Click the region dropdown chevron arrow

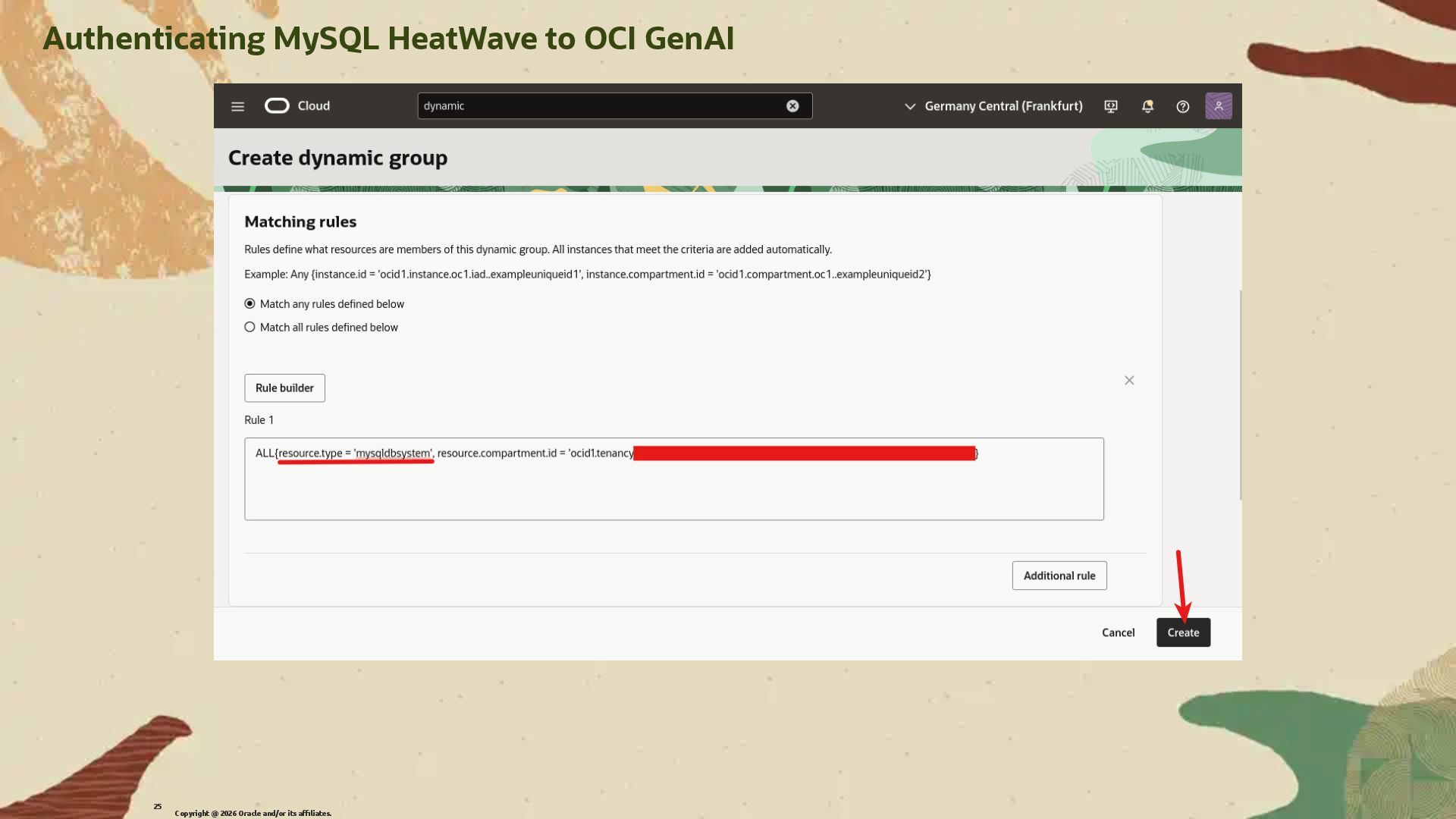[x=910, y=106]
